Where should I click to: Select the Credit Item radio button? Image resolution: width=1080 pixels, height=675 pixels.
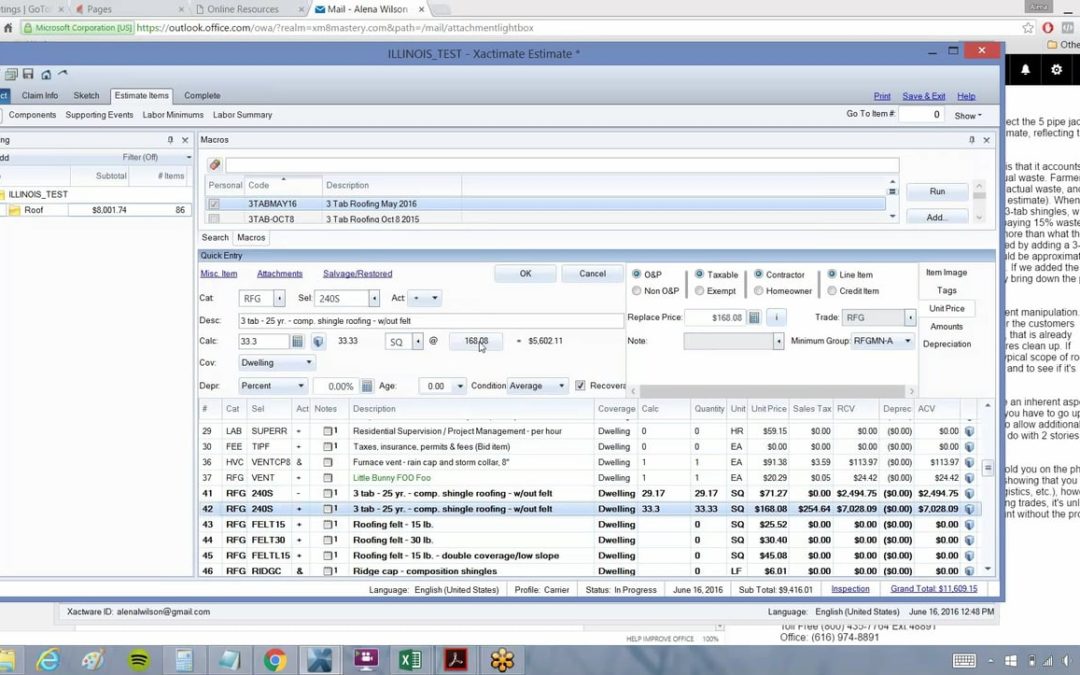pyautogui.click(x=832, y=291)
